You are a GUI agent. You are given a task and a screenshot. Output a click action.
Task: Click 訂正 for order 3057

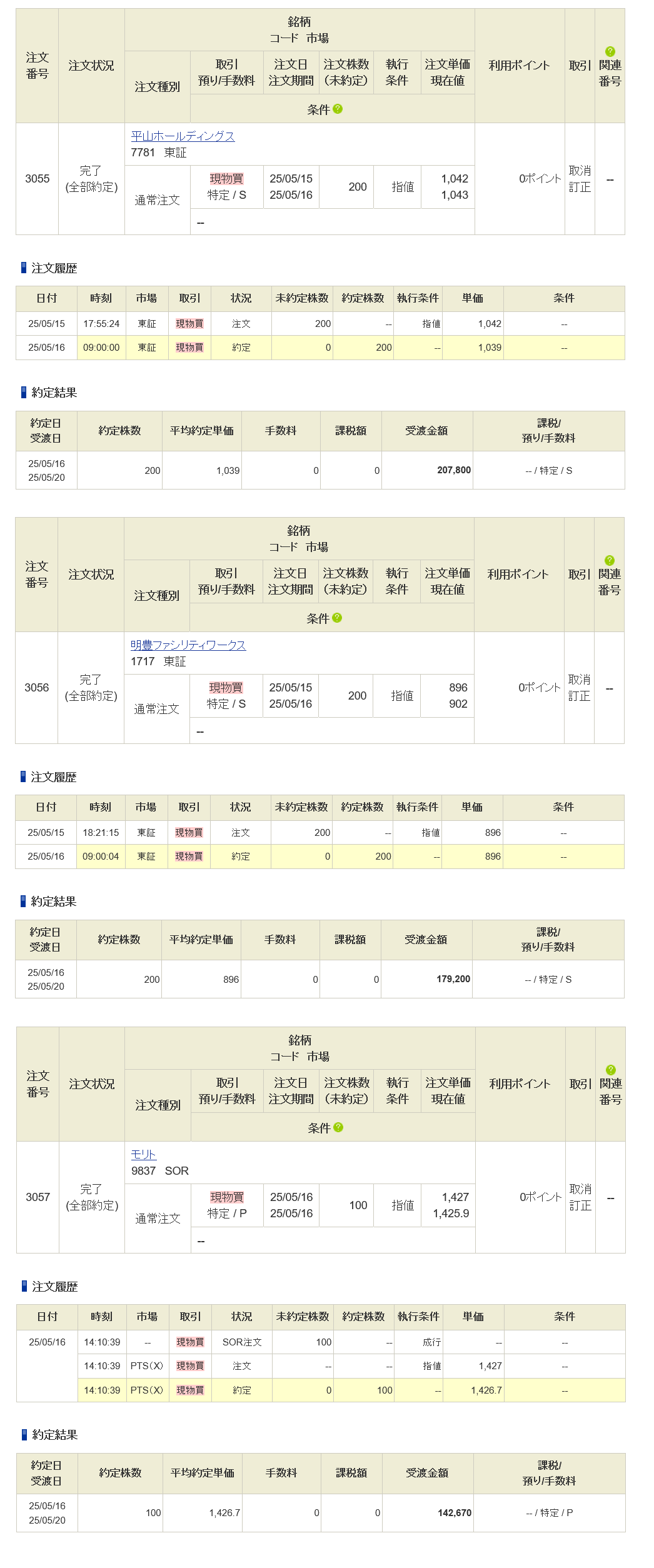tap(580, 1205)
